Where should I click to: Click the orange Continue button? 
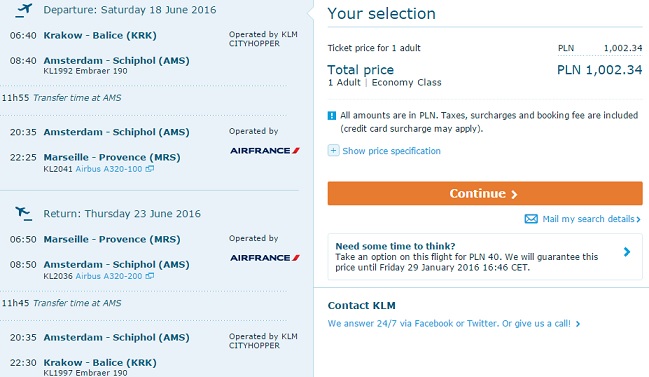(485, 193)
